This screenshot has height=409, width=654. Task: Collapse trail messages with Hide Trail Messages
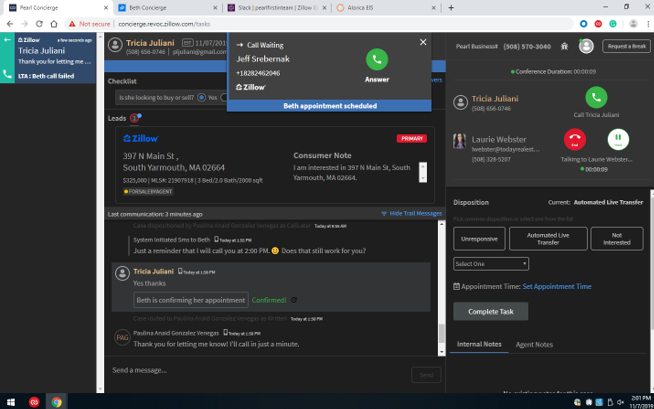click(411, 214)
